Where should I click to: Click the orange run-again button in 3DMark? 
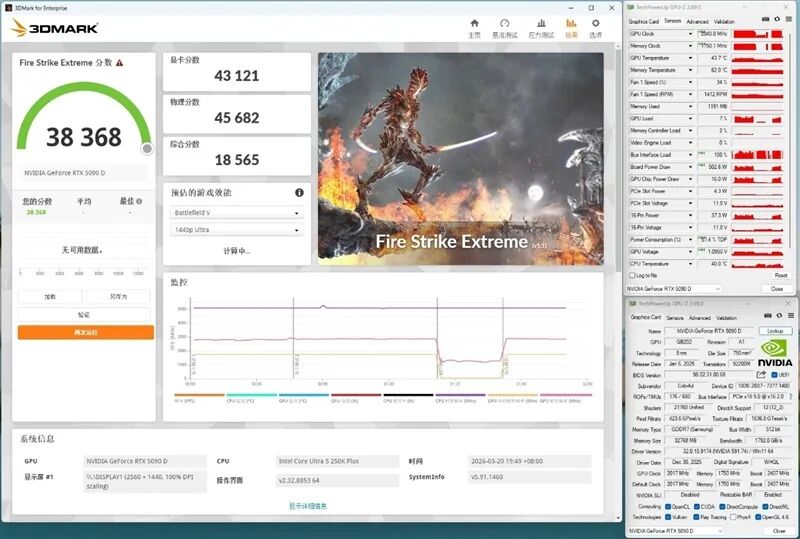[85, 332]
